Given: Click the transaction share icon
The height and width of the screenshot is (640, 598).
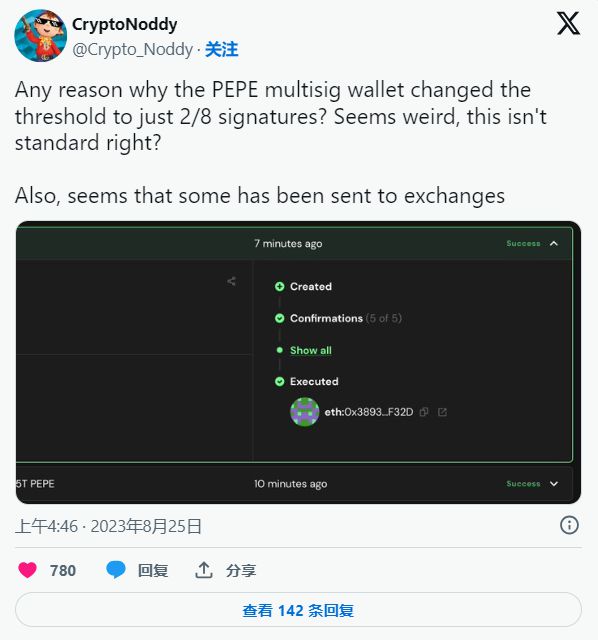Looking at the screenshot, I should 231,281.
